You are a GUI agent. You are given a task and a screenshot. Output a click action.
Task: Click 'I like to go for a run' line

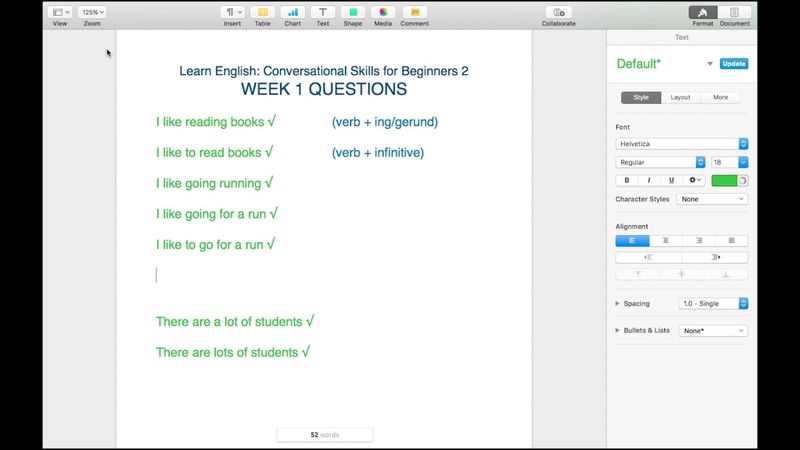point(215,244)
